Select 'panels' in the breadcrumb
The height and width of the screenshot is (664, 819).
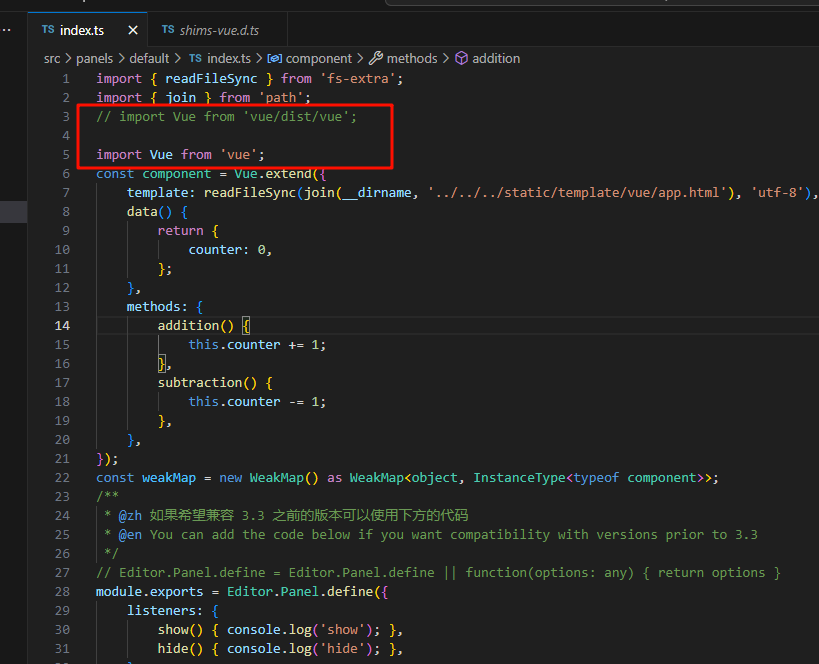pyautogui.click(x=95, y=59)
